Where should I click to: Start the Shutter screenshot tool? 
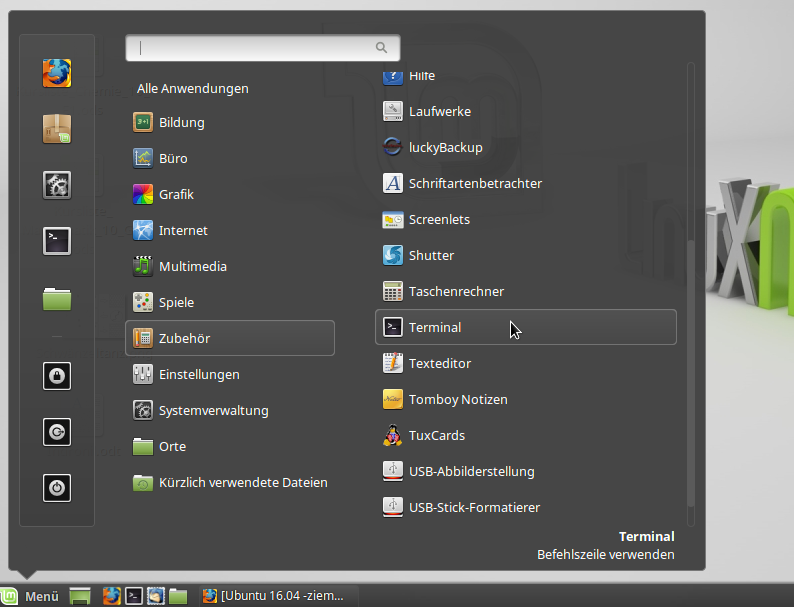pos(526,255)
